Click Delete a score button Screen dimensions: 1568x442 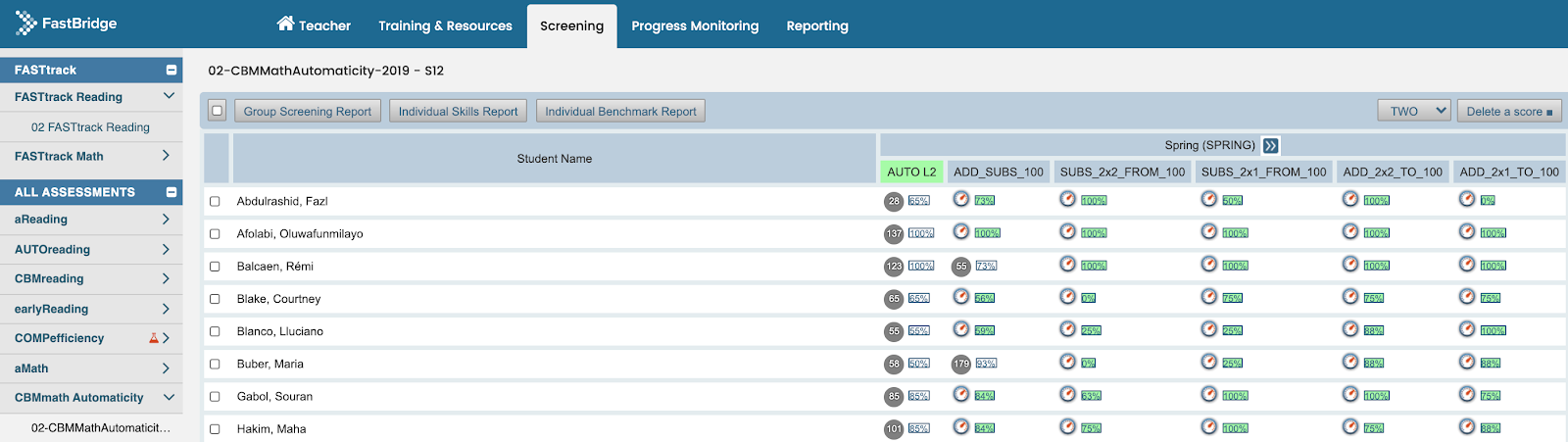click(x=1509, y=111)
